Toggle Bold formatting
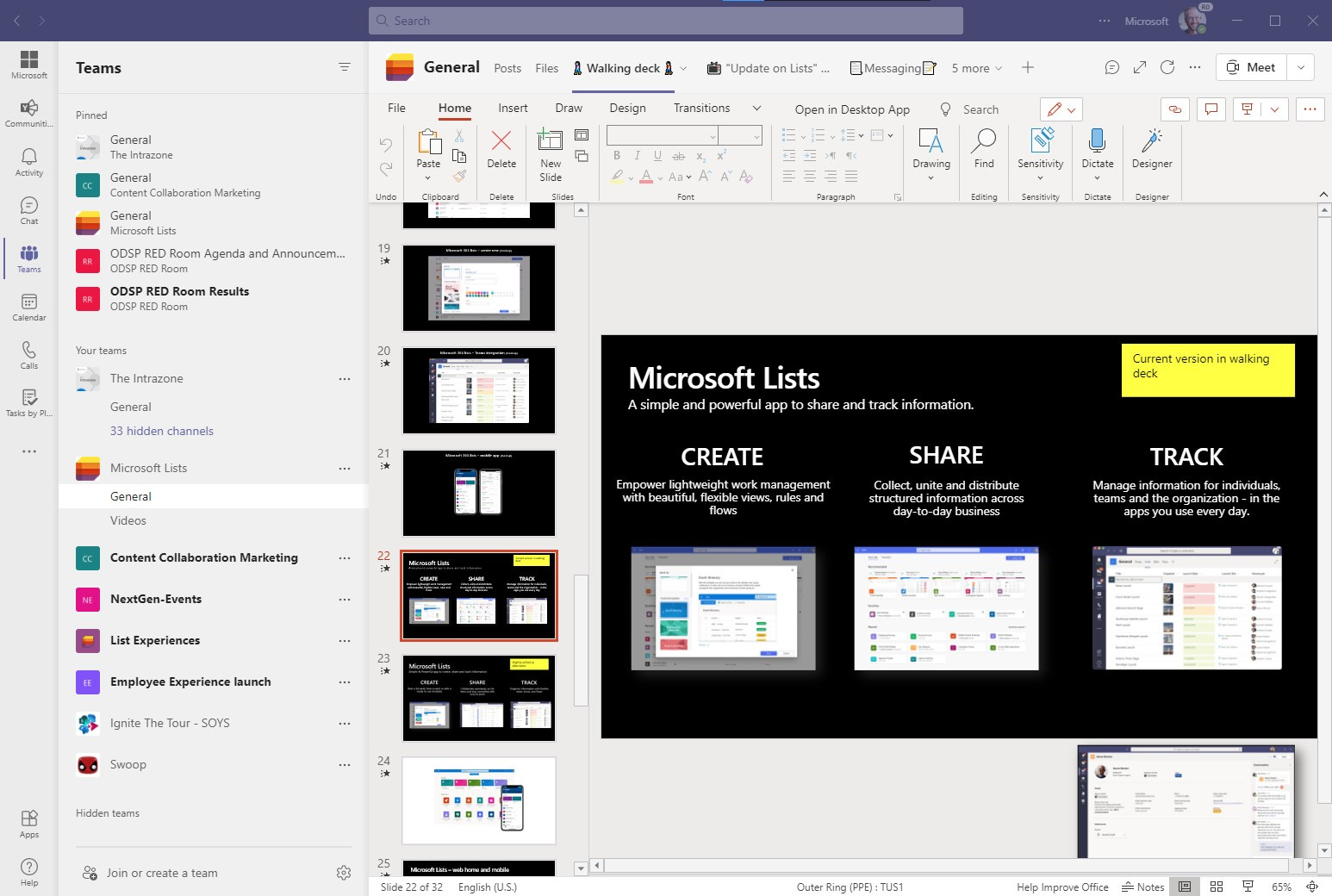The width and height of the screenshot is (1332, 896). 617,156
